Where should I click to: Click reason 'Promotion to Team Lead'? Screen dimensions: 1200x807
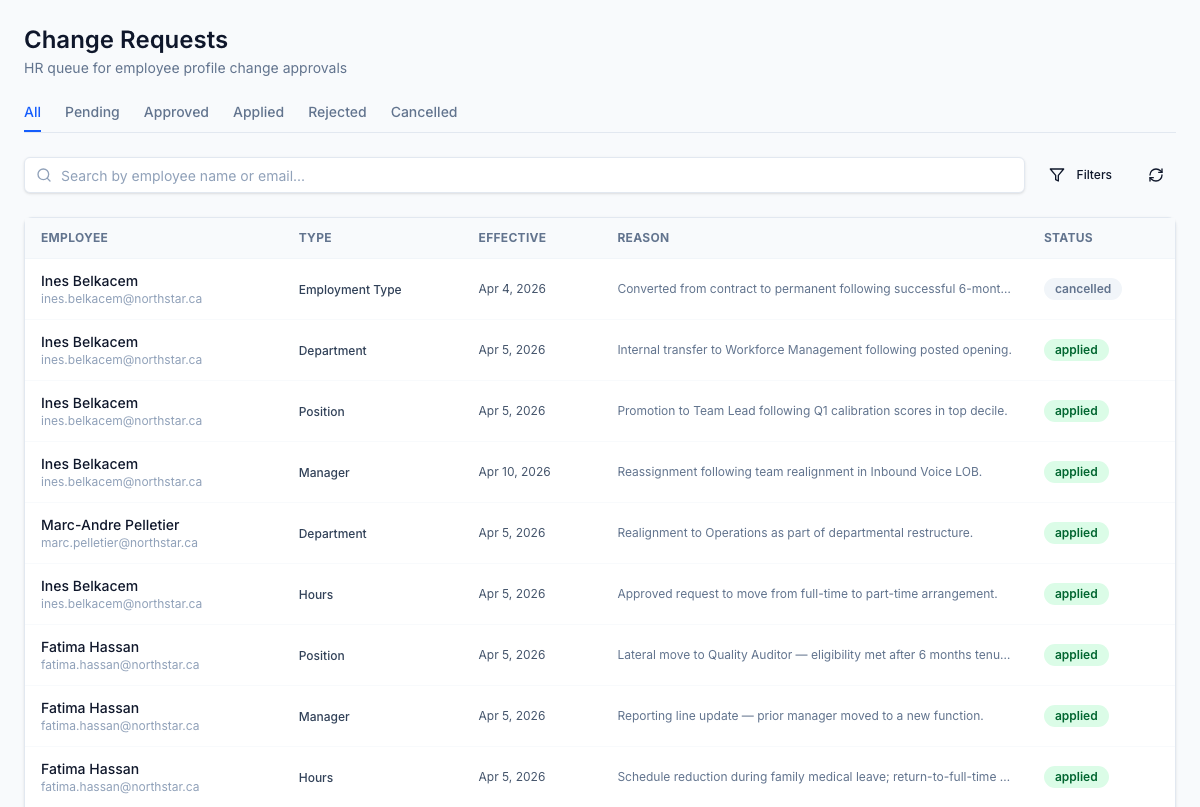(812, 411)
